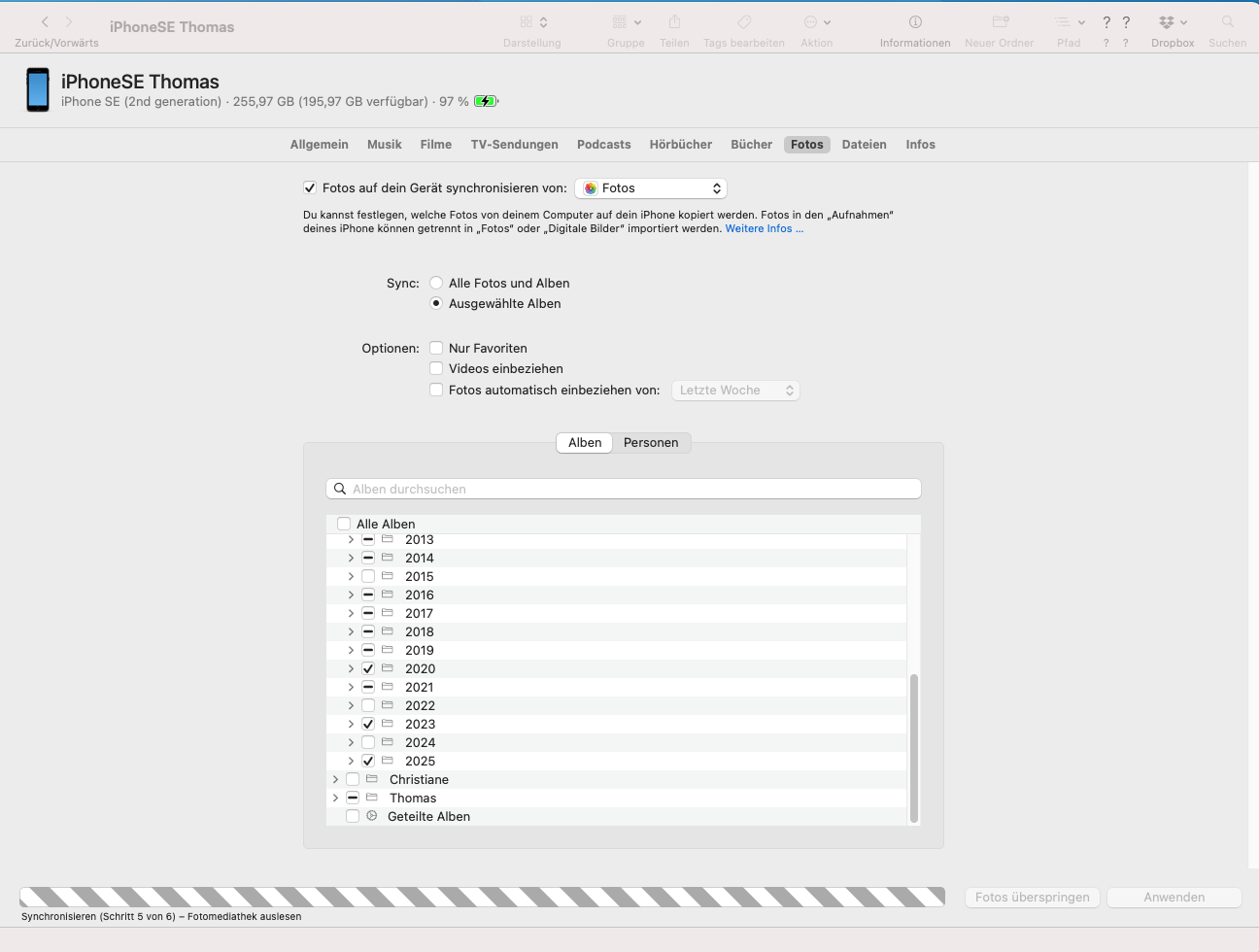Click the green battery charging icon
Viewport: 1259px width, 952px height.
click(x=486, y=101)
